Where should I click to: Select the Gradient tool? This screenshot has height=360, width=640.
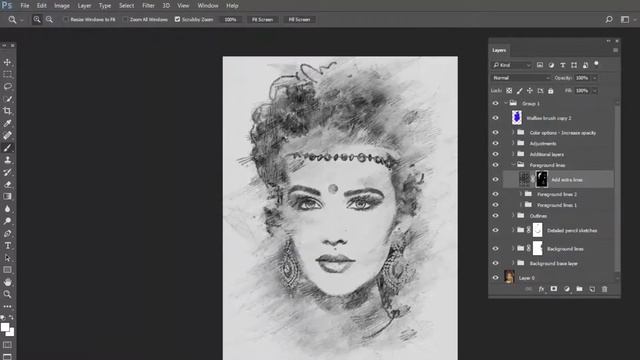pyautogui.click(x=7, y=196)
